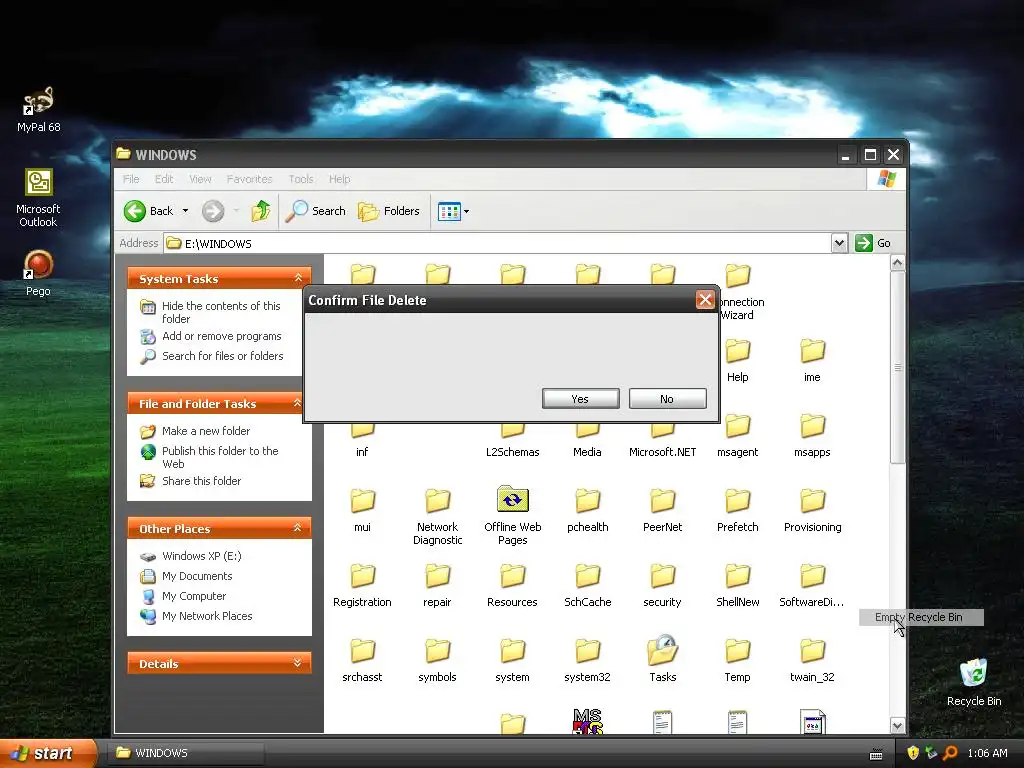Select the Prefetch folder

[x=737, y=510]
